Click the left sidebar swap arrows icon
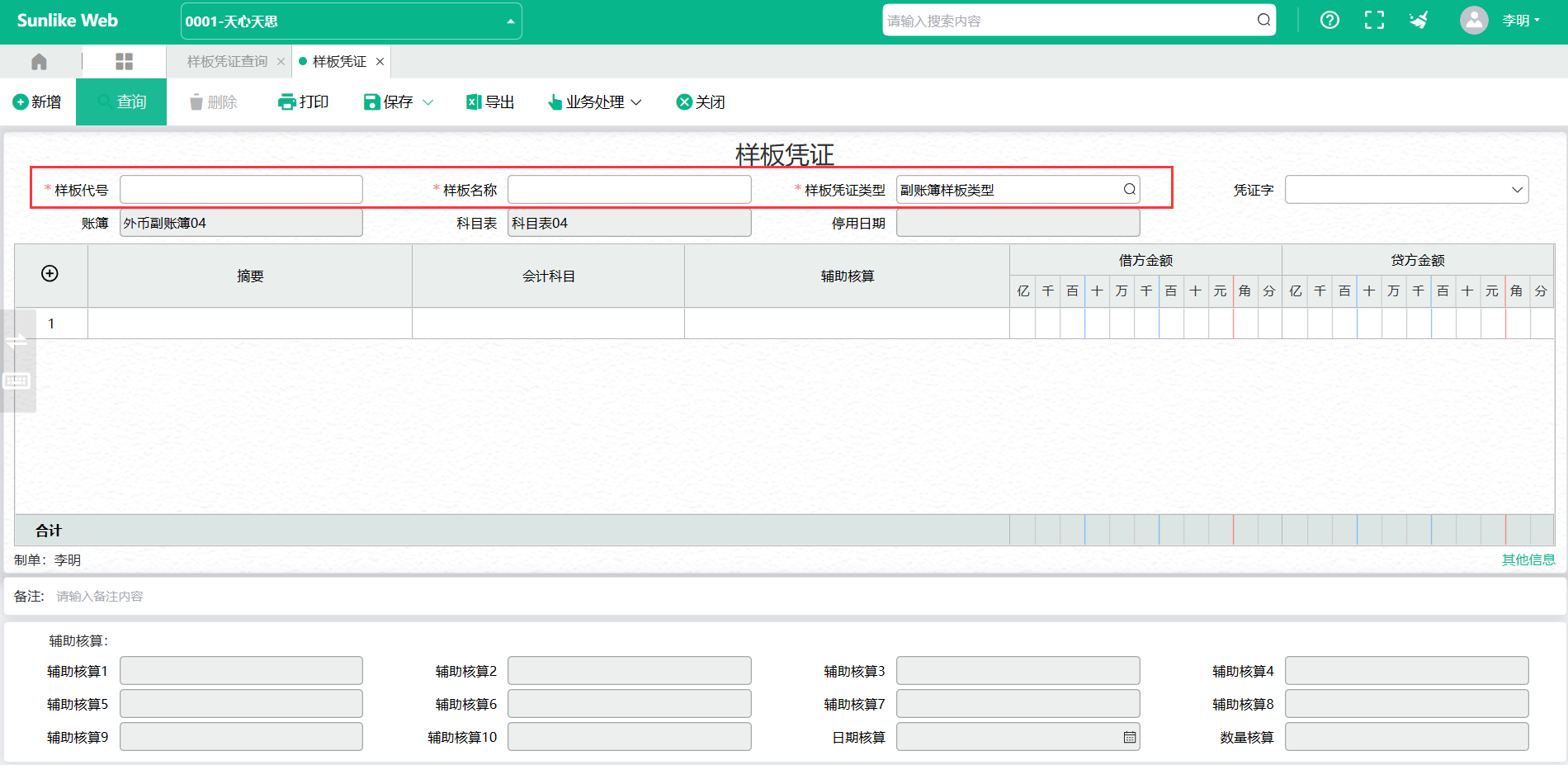This screenshot has width=1568, height=765. [17, 341]
